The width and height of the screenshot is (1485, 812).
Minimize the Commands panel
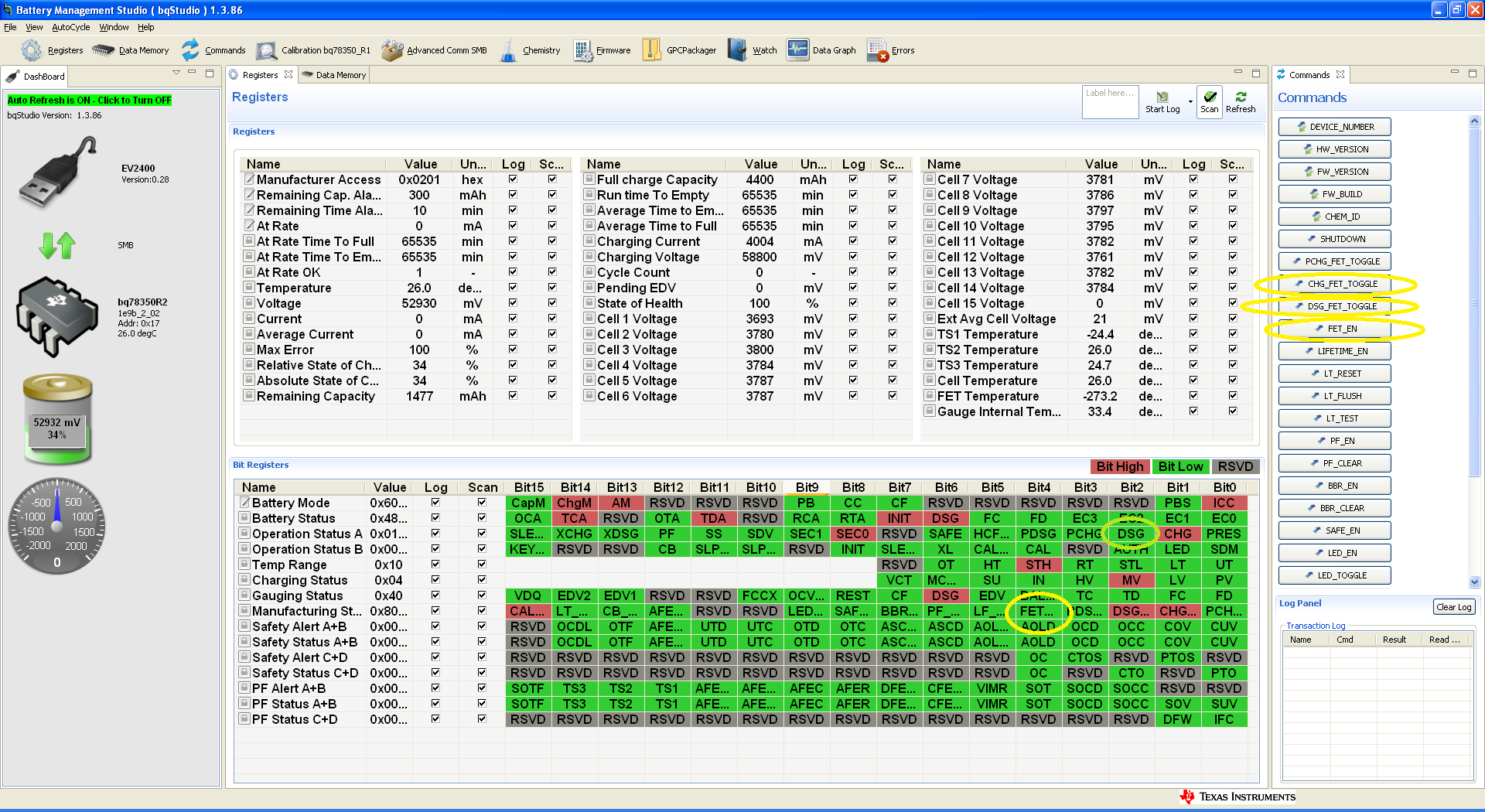click(1454, 73)
